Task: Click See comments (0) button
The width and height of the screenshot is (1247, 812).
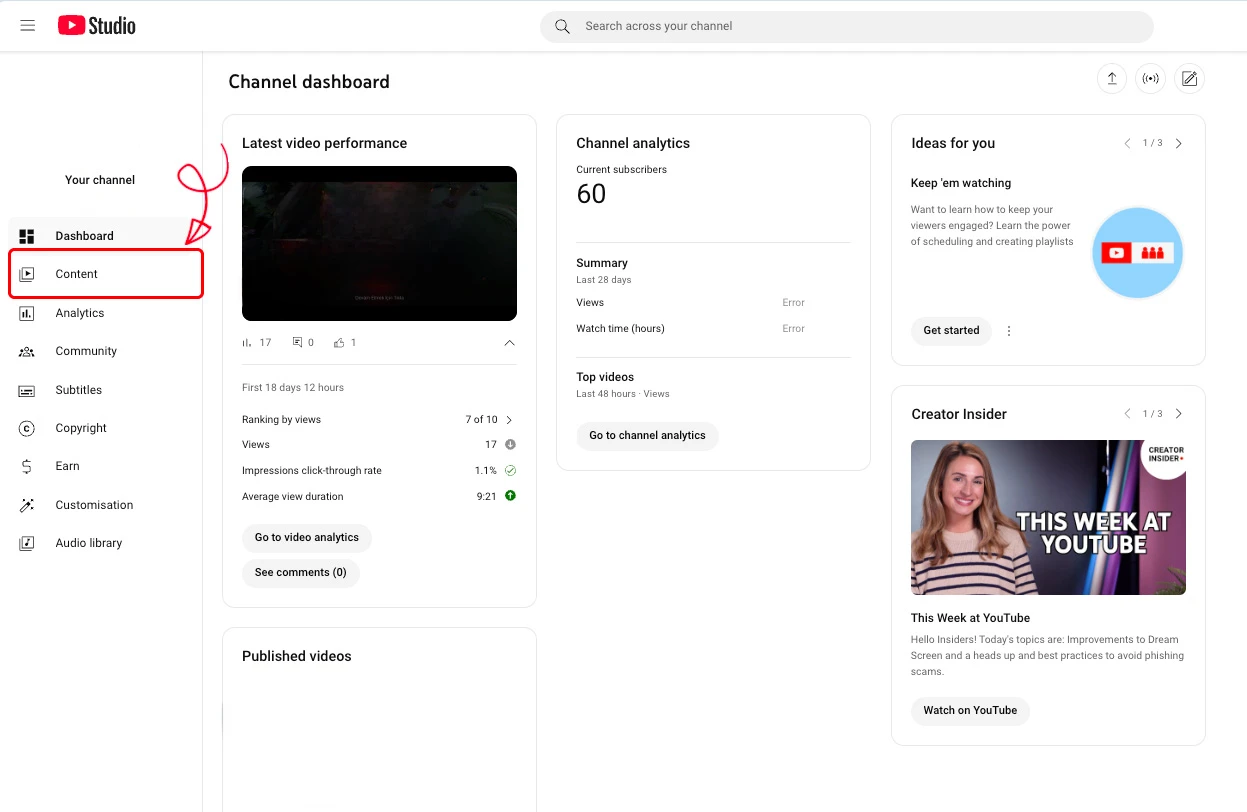Action: [301, 573]
